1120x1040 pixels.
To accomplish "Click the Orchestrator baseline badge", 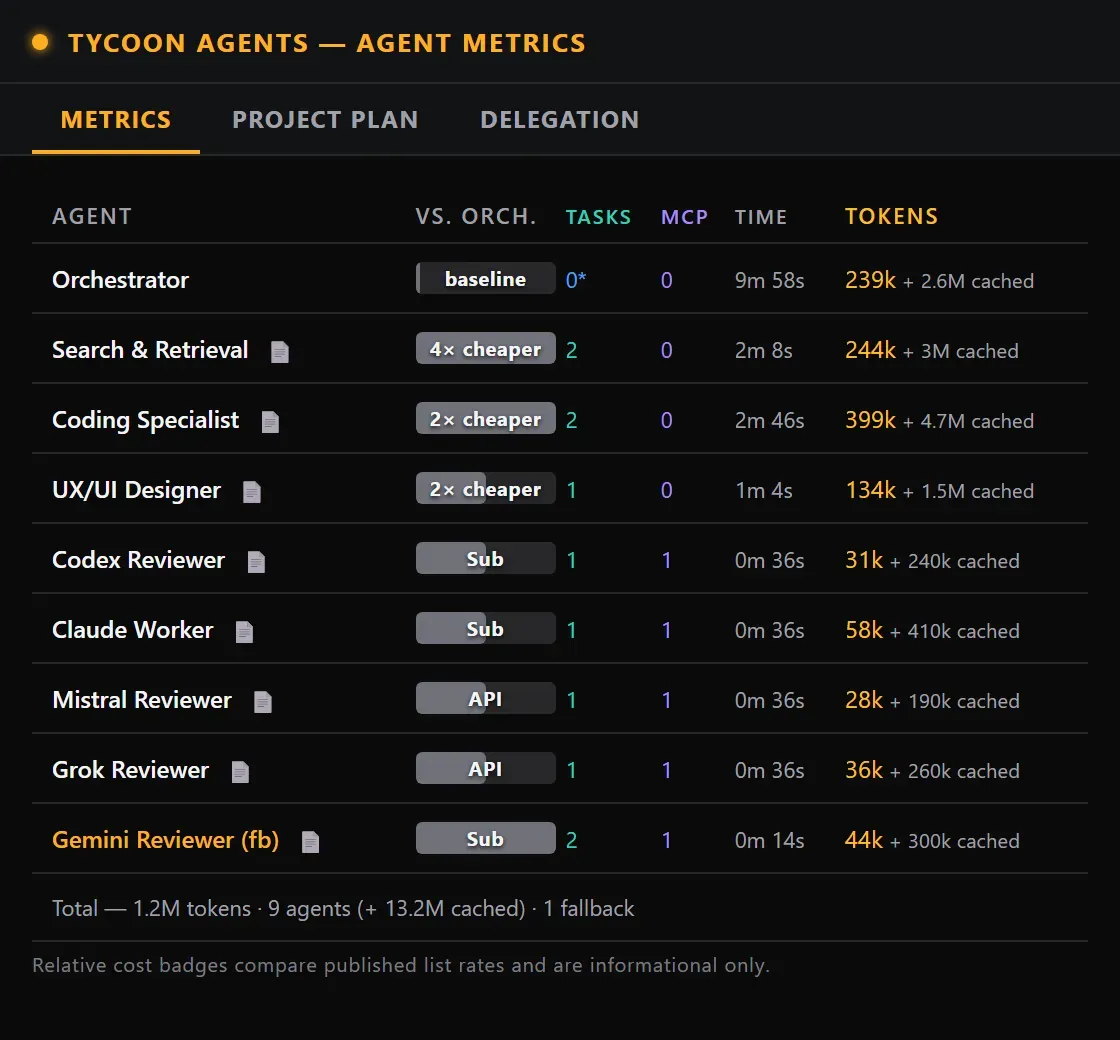I will click(486, 278).
